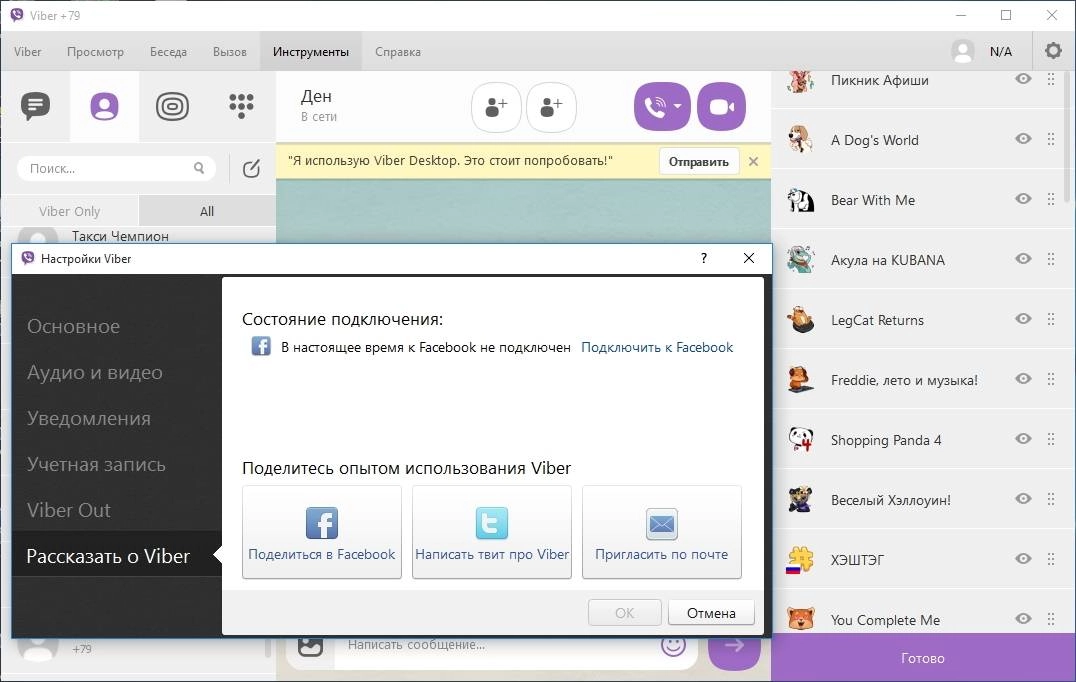The height and width of the screenshot is (682, 1076).
Task: Toggle visibility of Freddie, лето и музыка! pack
Action: [x=1023, y=379]
